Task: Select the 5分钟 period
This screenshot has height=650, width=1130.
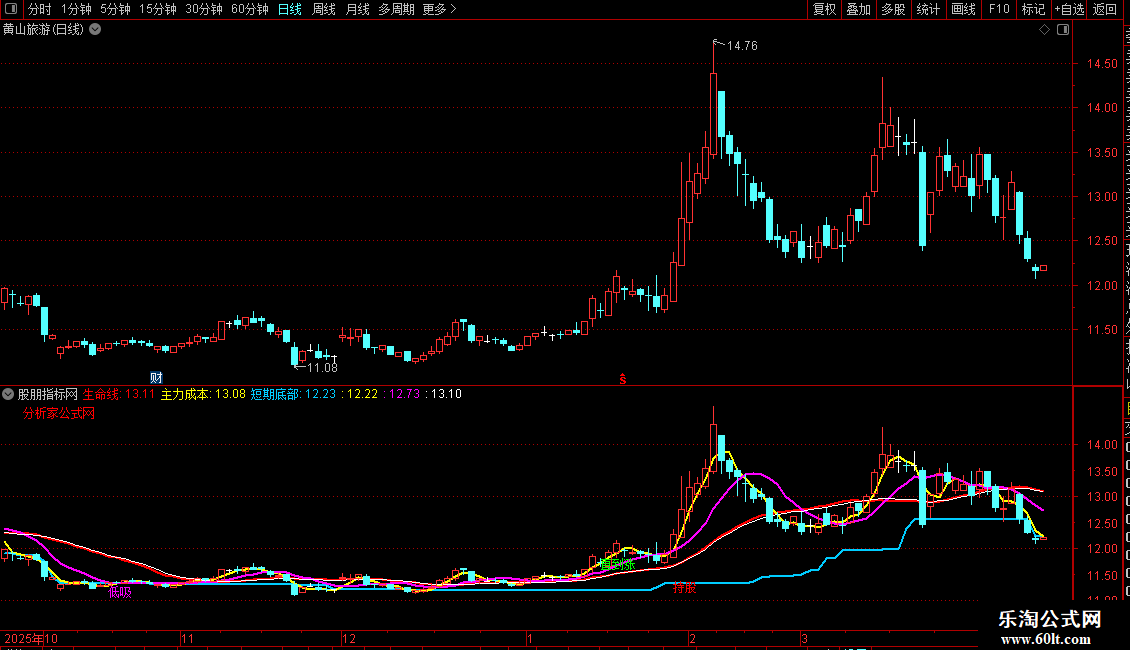Action: (115, 9)
